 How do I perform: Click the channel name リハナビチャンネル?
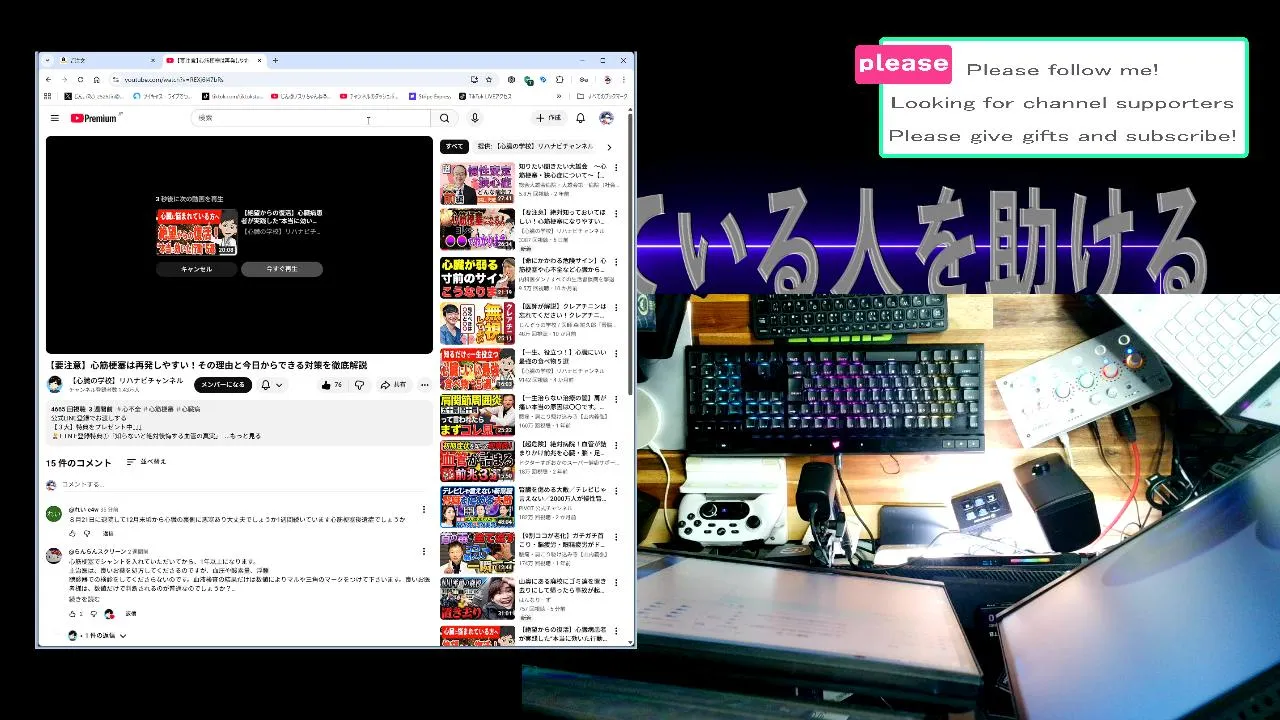point(127,381)
